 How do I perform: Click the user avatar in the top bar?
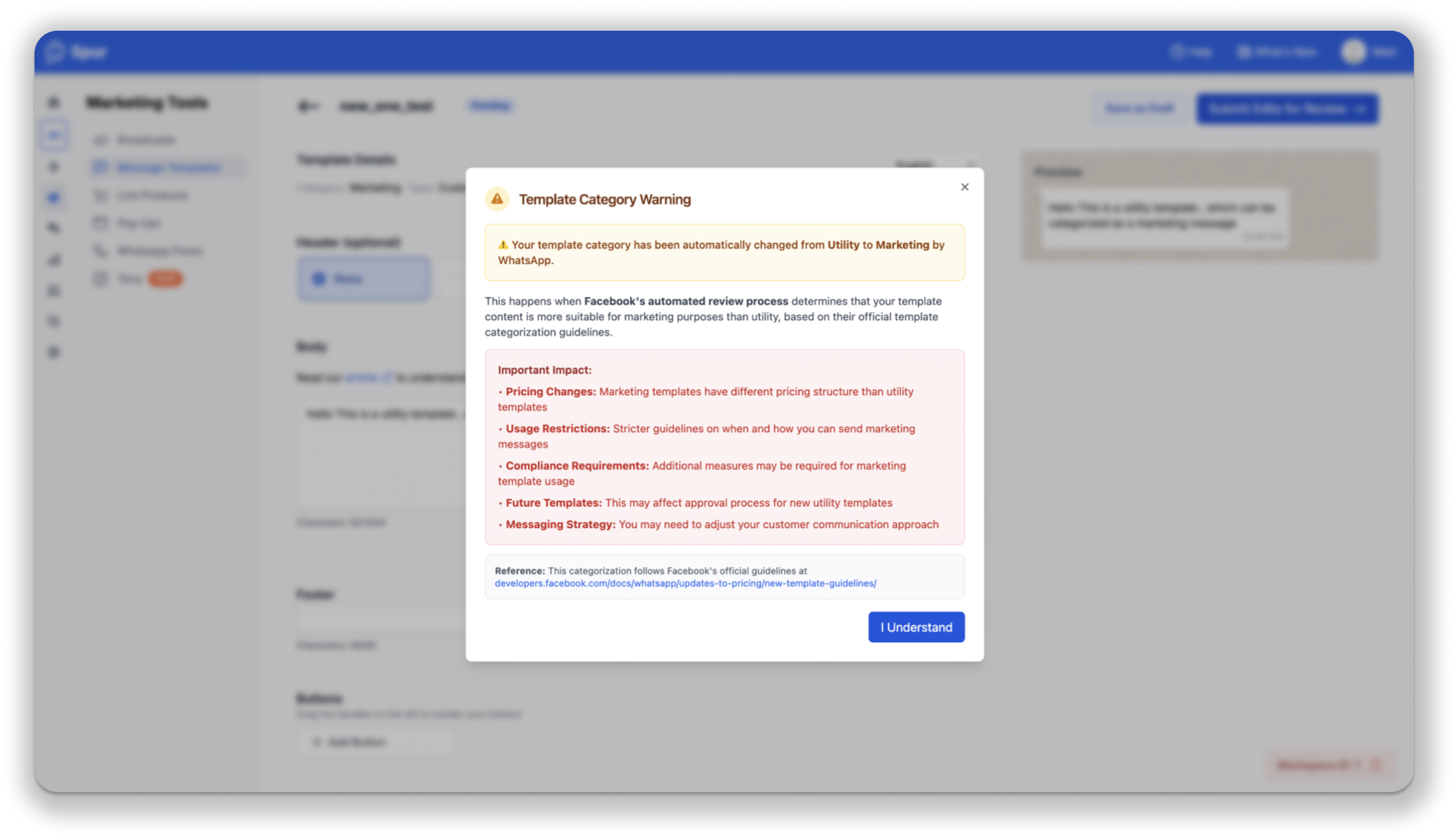(1353, 51)
